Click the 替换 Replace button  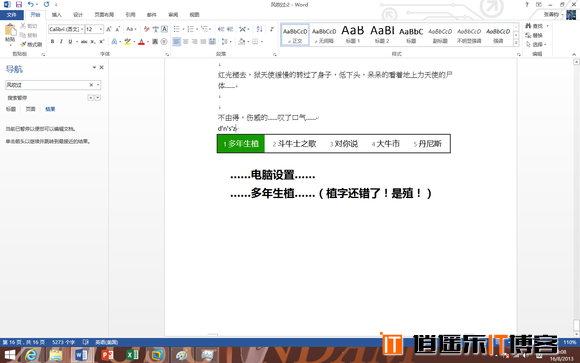[x=535, y=35]
